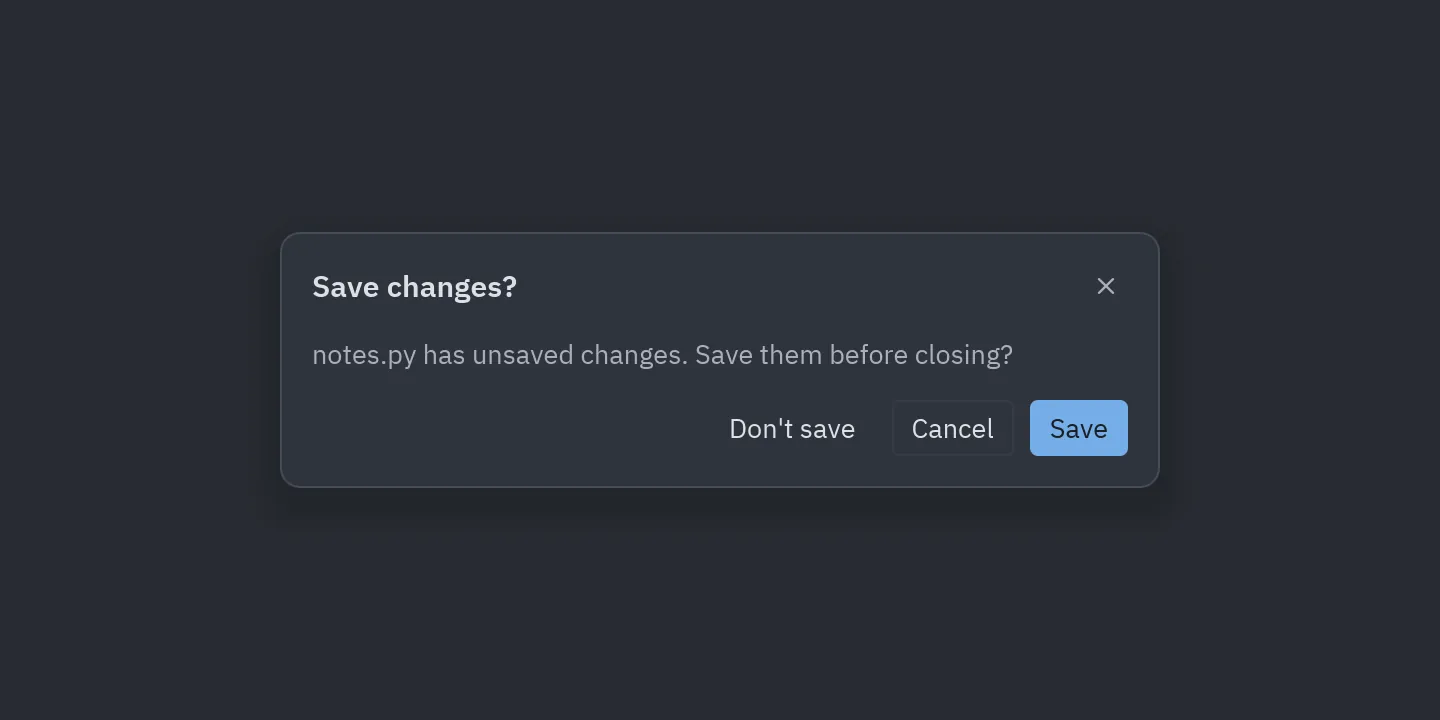The width and height of the screenshot is (1440, 720).
Task: Pick the middle Cancel option in the dialog footer
Action: pyautogui.click(x=953, y=428)
